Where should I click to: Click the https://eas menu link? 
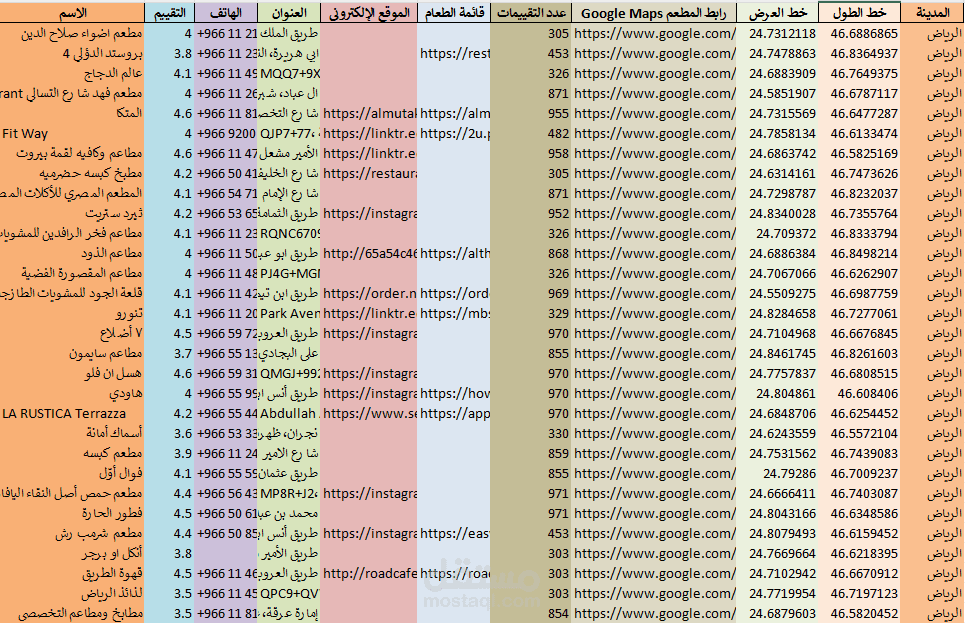tap(454, 534)
